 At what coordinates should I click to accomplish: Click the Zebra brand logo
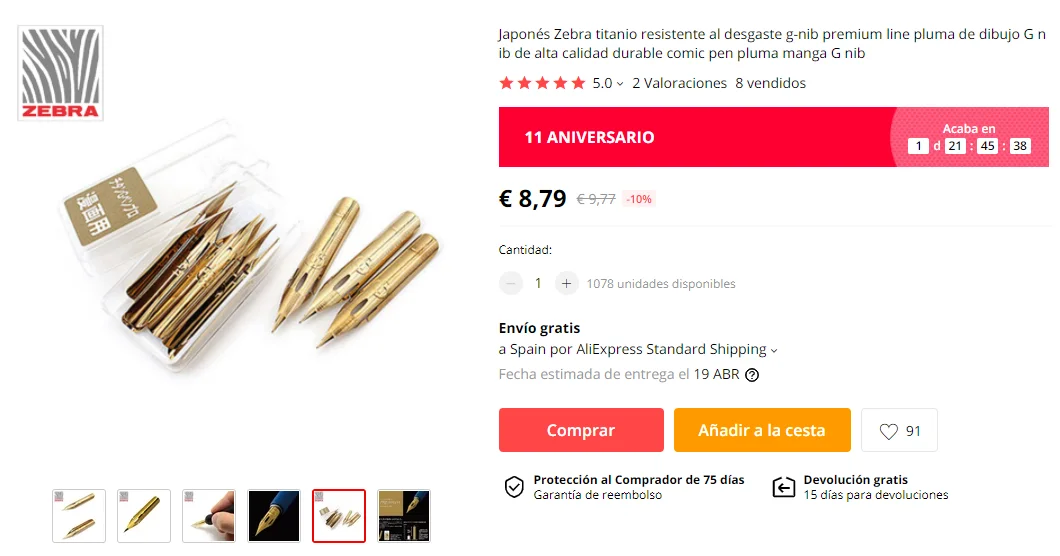coord(60,73)
